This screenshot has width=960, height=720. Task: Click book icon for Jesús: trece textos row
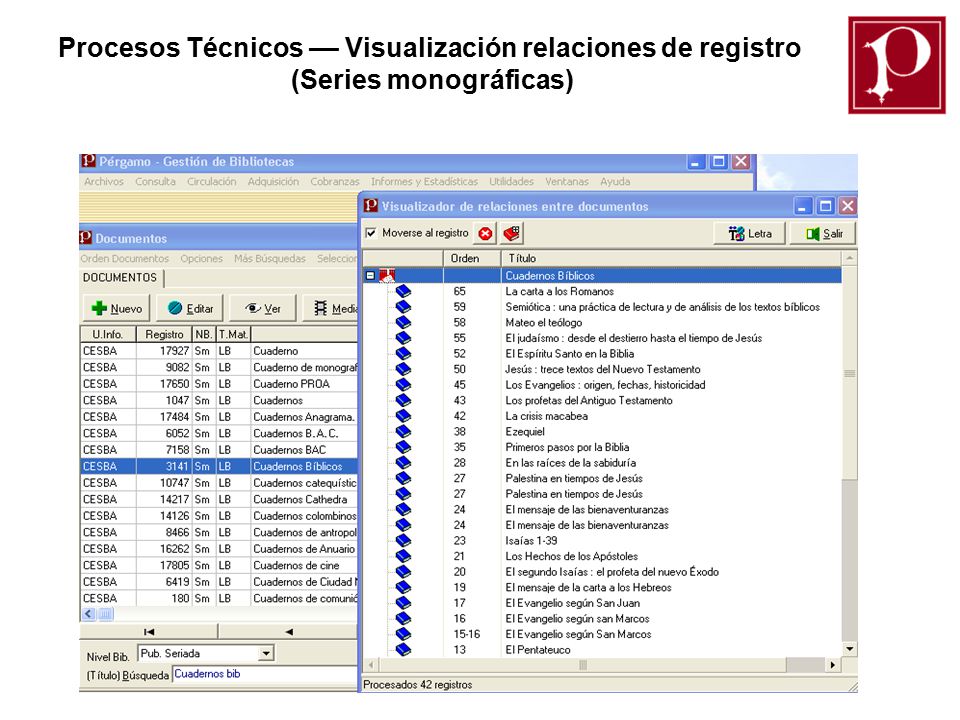pos(403,369)
